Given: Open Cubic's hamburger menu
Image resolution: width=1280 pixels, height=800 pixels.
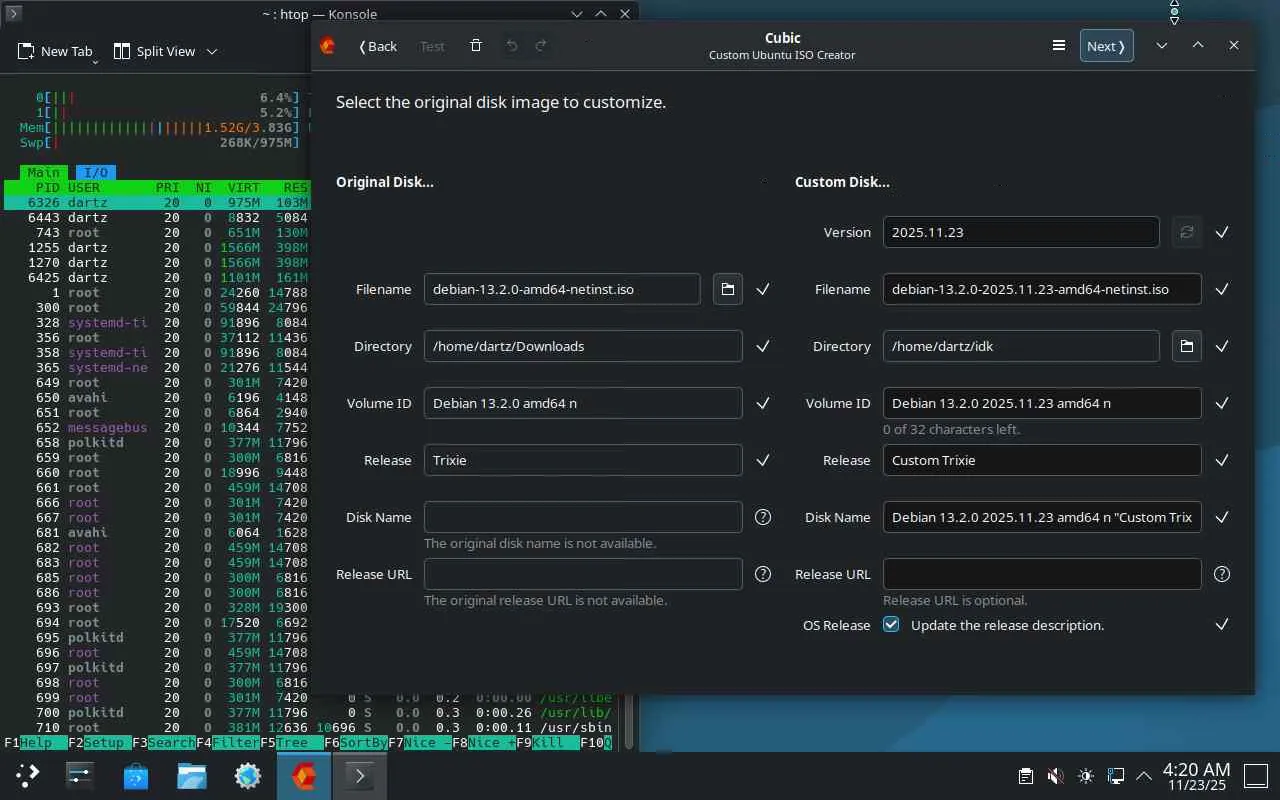Looking at the screenshot, I should [x=1059, y=46].
